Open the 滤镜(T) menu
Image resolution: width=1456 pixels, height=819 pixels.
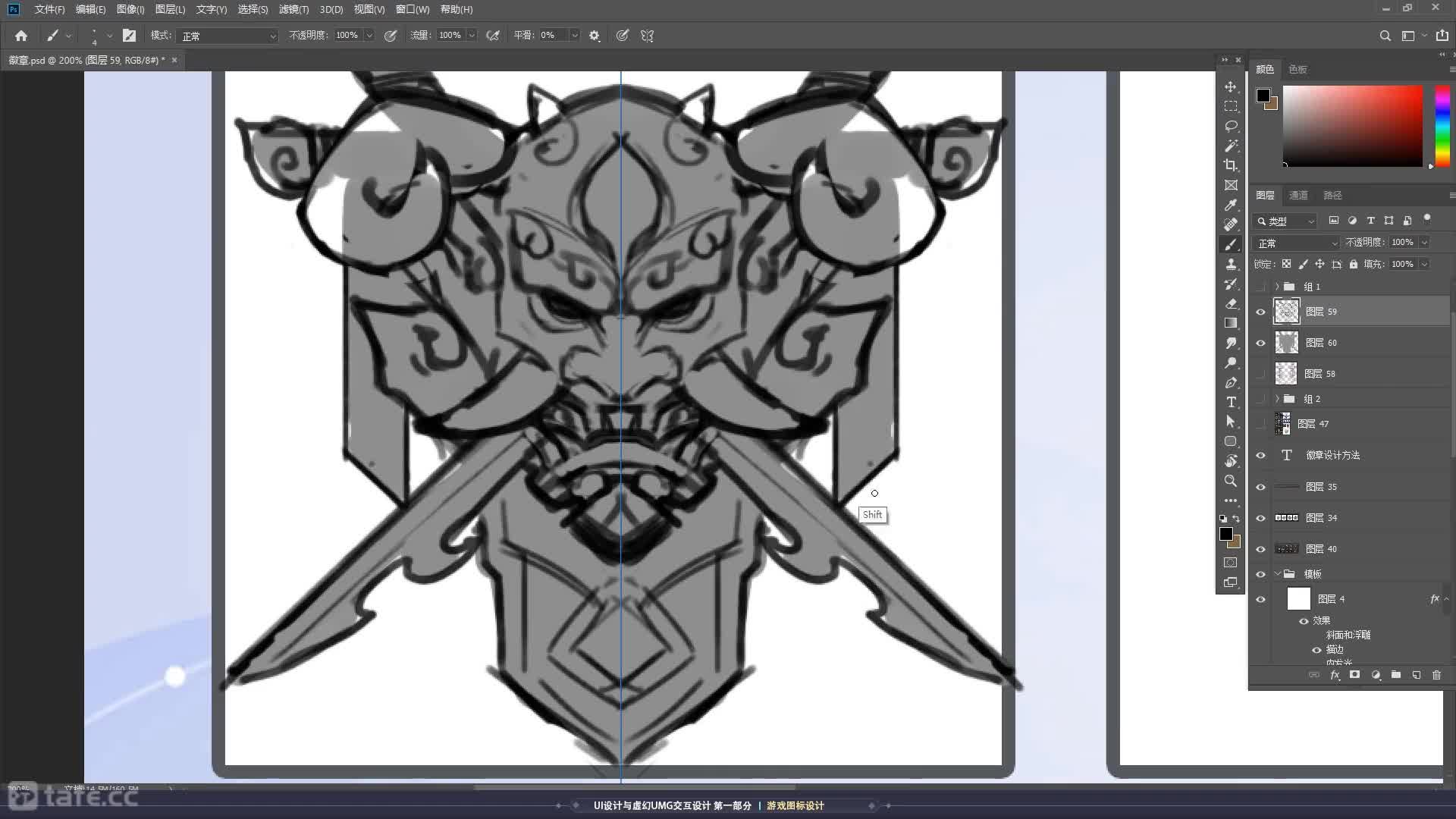click(x=293, y=9)
